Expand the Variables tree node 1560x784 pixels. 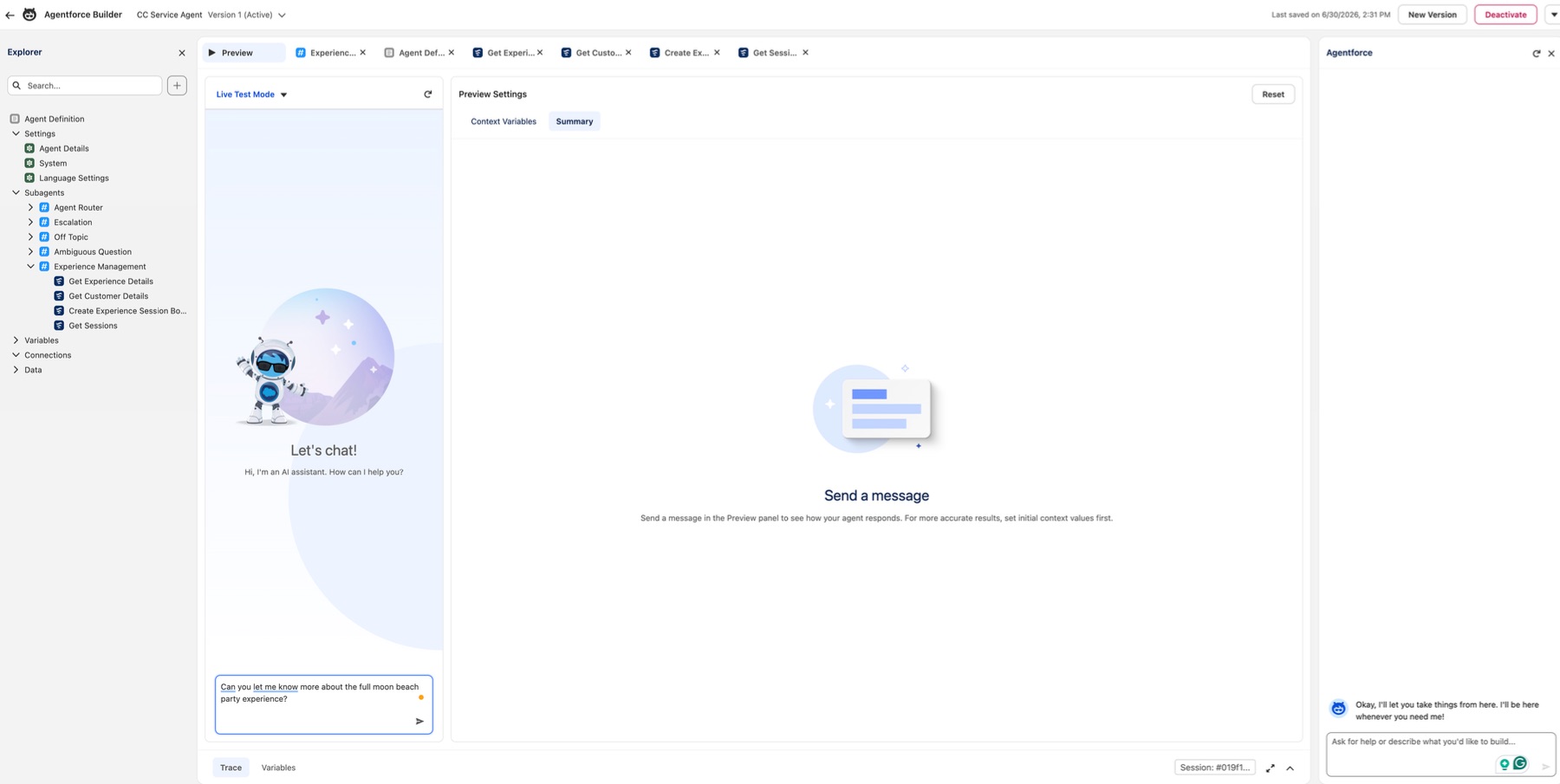pyautogui.click(x=16, y=340)
